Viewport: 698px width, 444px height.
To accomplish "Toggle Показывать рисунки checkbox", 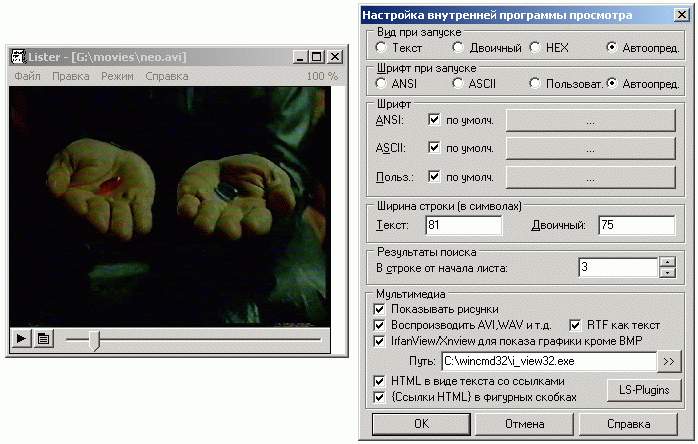I will [379, 309].
